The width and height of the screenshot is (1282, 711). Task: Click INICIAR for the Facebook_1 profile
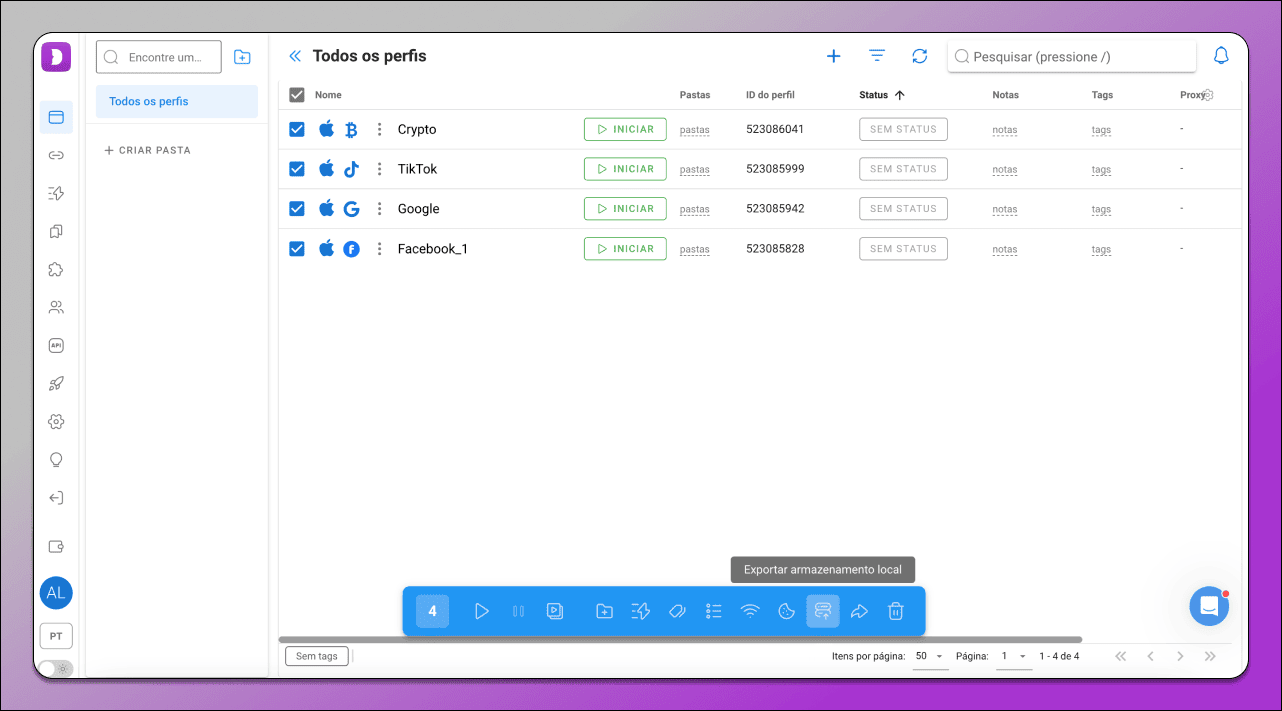[625, 249]
